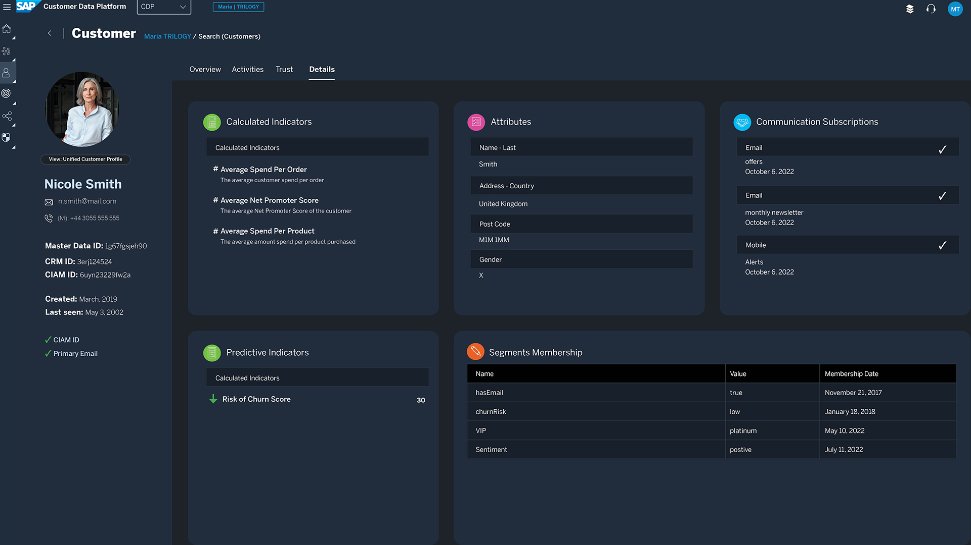Go back using the left arrow beside Customer

[50, 34]
